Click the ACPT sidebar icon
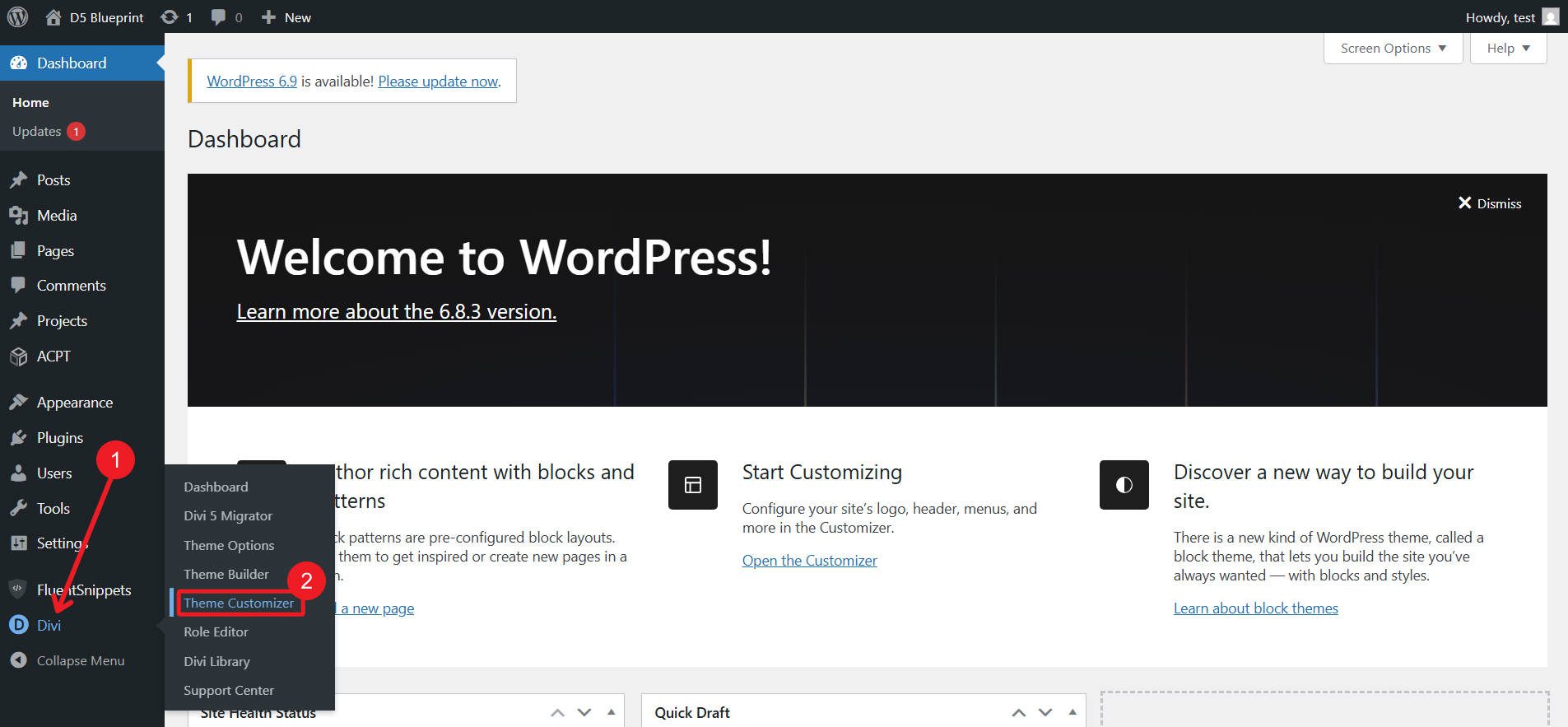This screenshot has width=1568, height=727. coord(18,357)
